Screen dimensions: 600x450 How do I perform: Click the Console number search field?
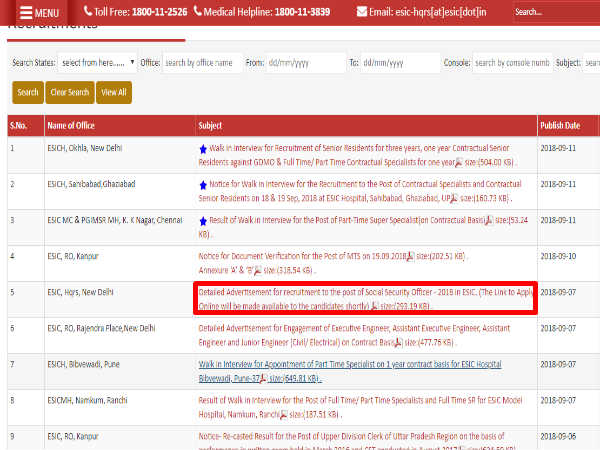[x=512, y=62]
